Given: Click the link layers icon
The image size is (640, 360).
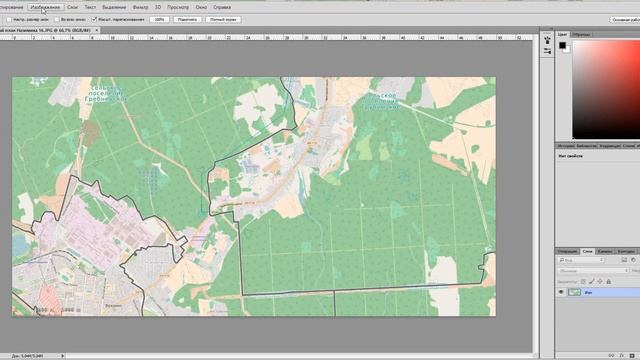Looking at the screenshot, I should click(x=611, y=356).
